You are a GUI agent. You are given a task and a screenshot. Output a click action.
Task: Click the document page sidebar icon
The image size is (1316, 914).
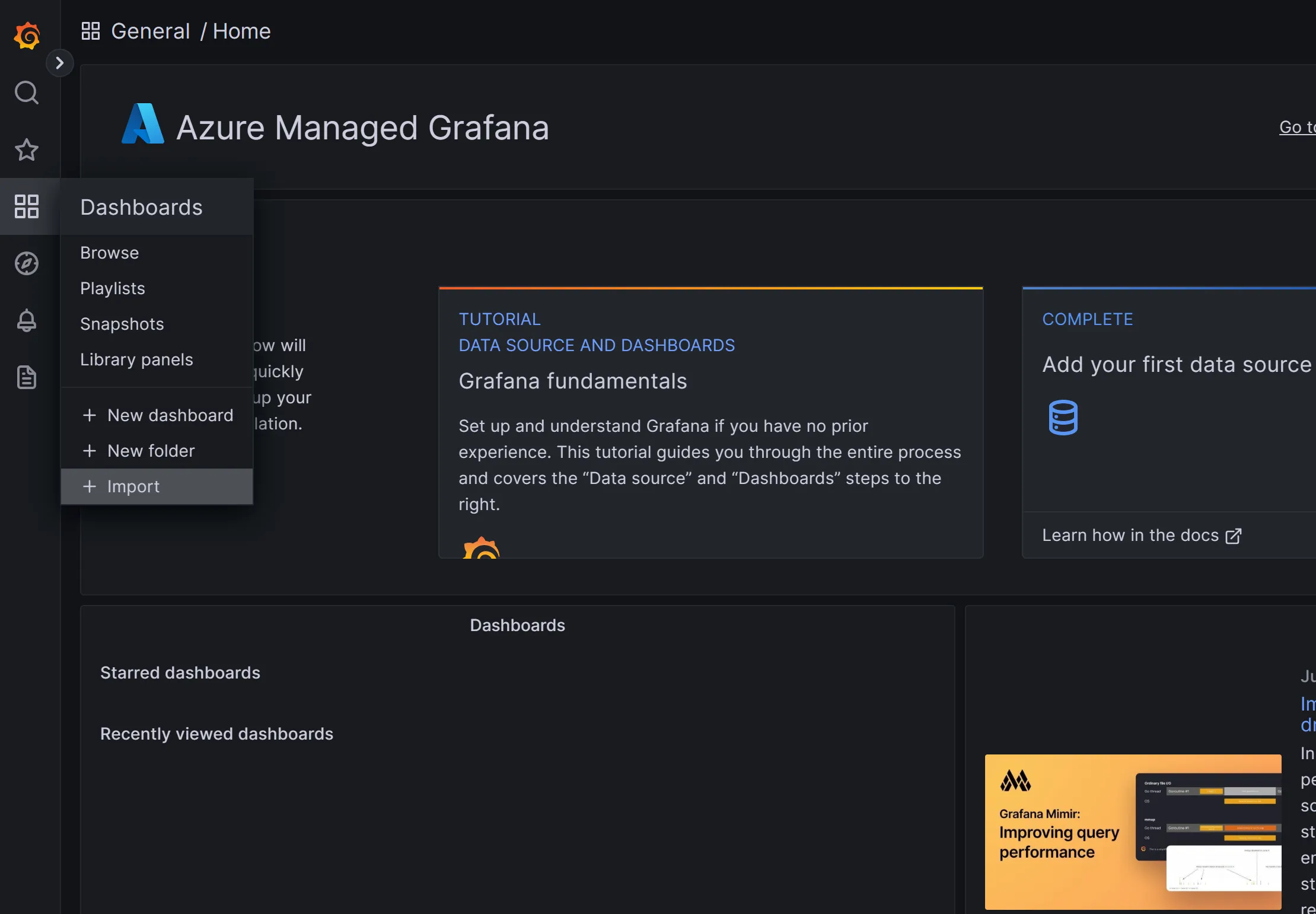tap(27, 377)
